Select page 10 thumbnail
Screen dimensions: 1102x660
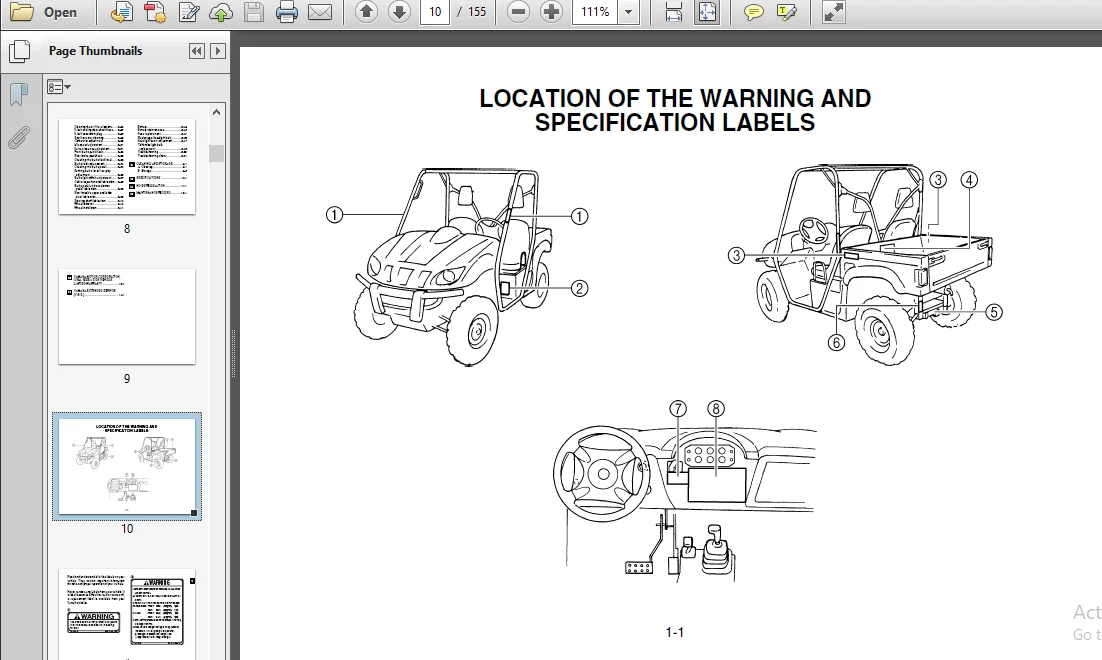(x=127, y=467)
